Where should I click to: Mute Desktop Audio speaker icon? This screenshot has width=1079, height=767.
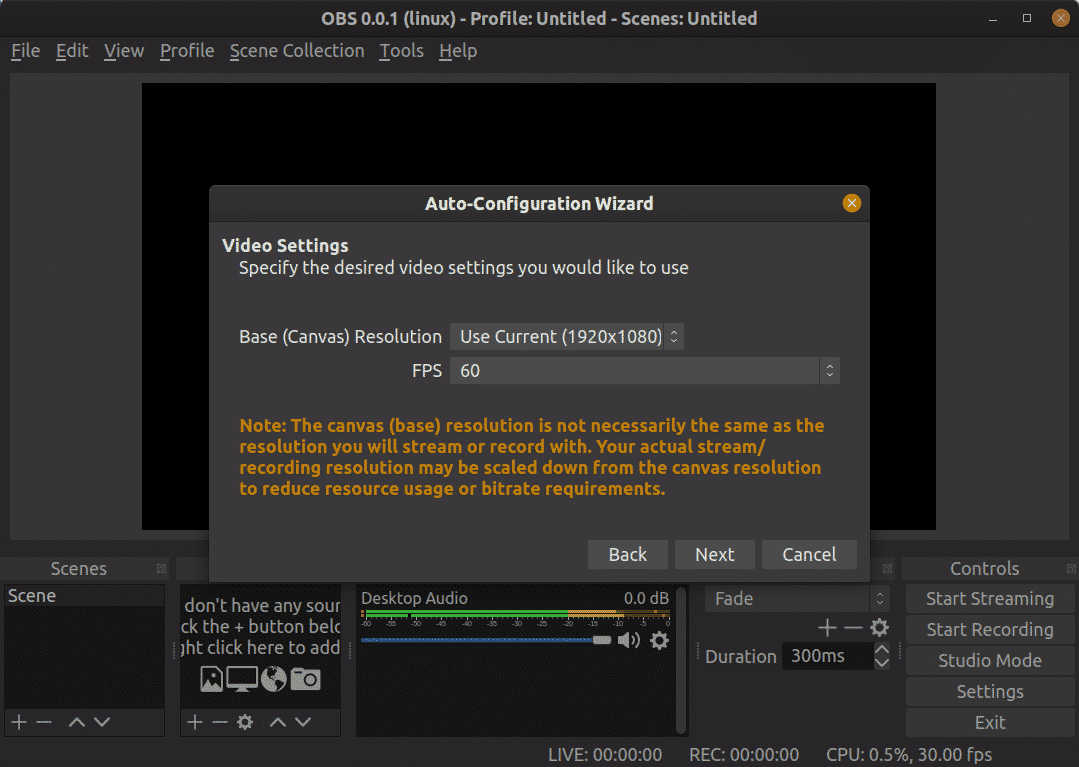click(x=629, y=640)
